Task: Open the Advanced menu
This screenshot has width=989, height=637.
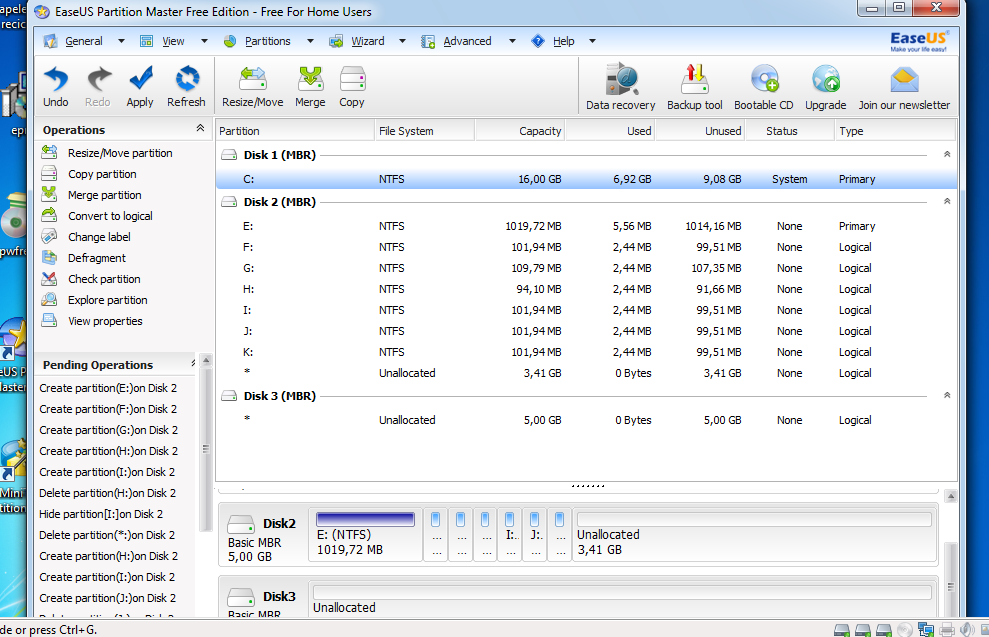Action: pyautogui.click(x=467, y=41)
